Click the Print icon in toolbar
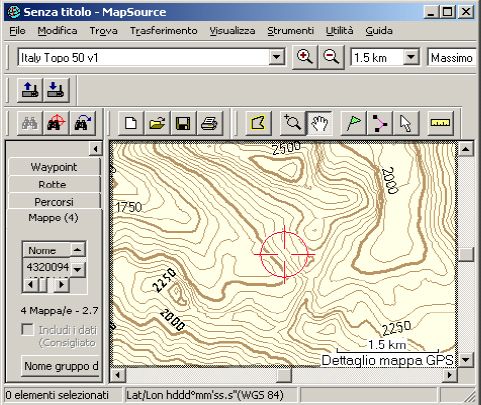The width and height of the screenshot is (481, 405). [x=210, y=123]
